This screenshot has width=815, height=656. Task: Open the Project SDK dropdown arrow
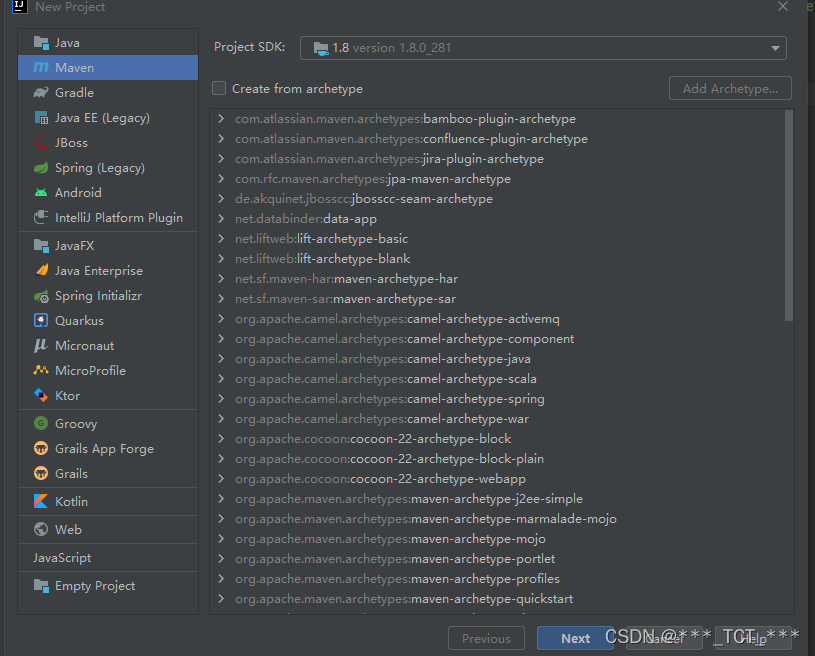pos(775,48)
